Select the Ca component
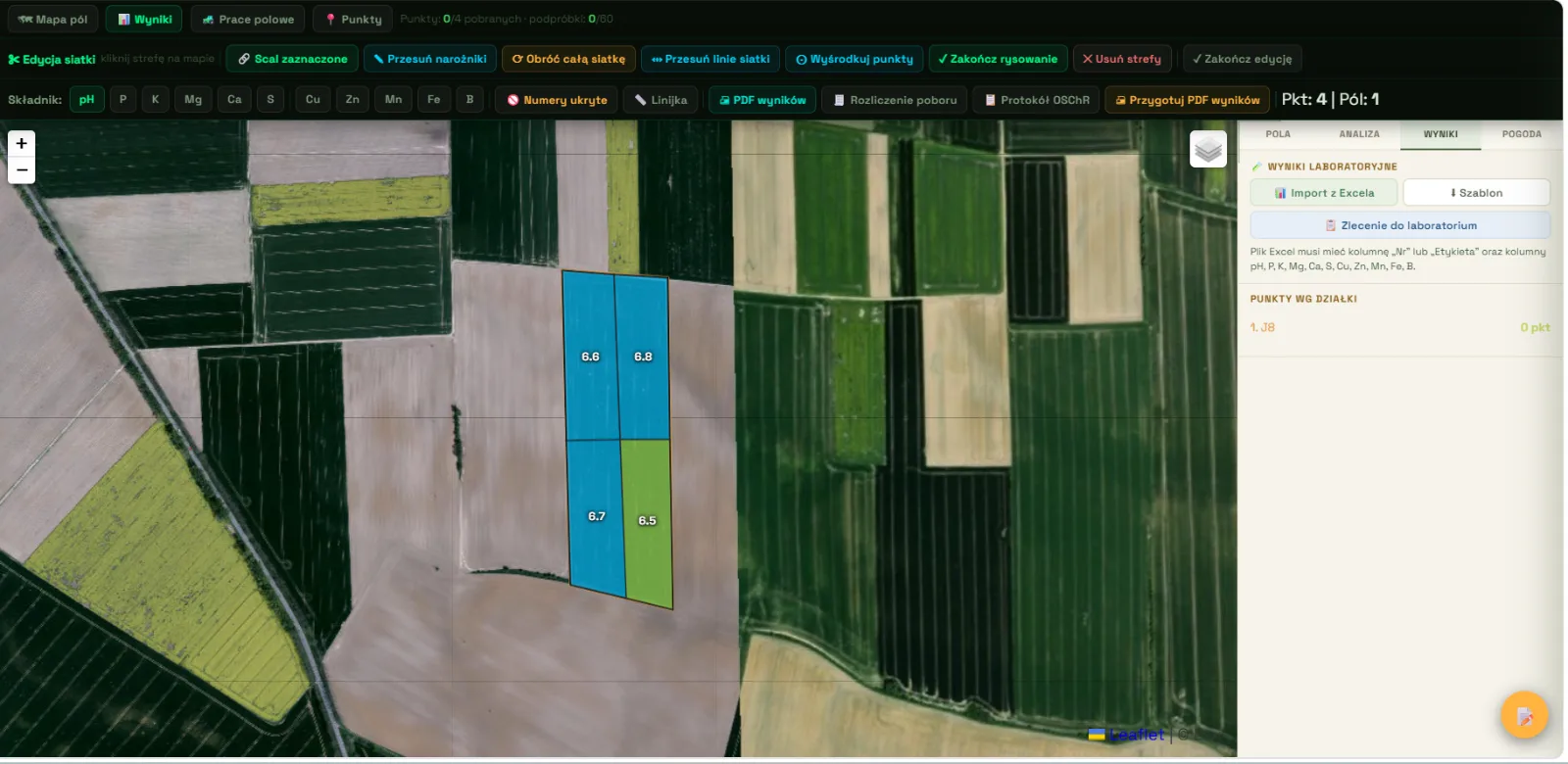 234,100
